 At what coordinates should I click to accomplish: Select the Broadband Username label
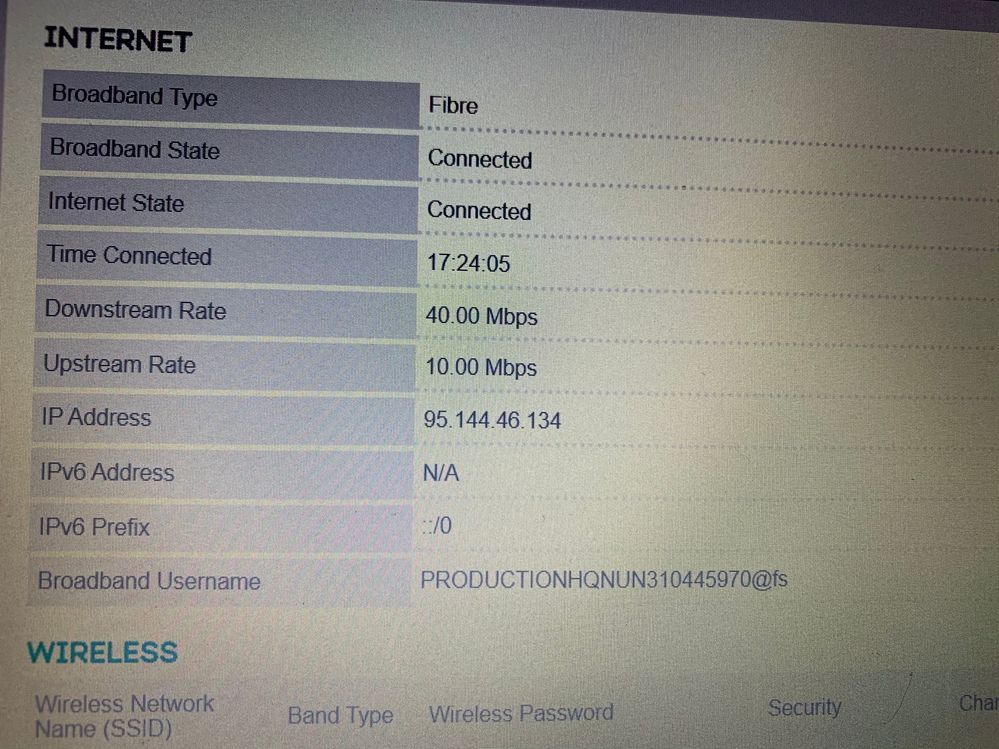(x=149, y=581)
